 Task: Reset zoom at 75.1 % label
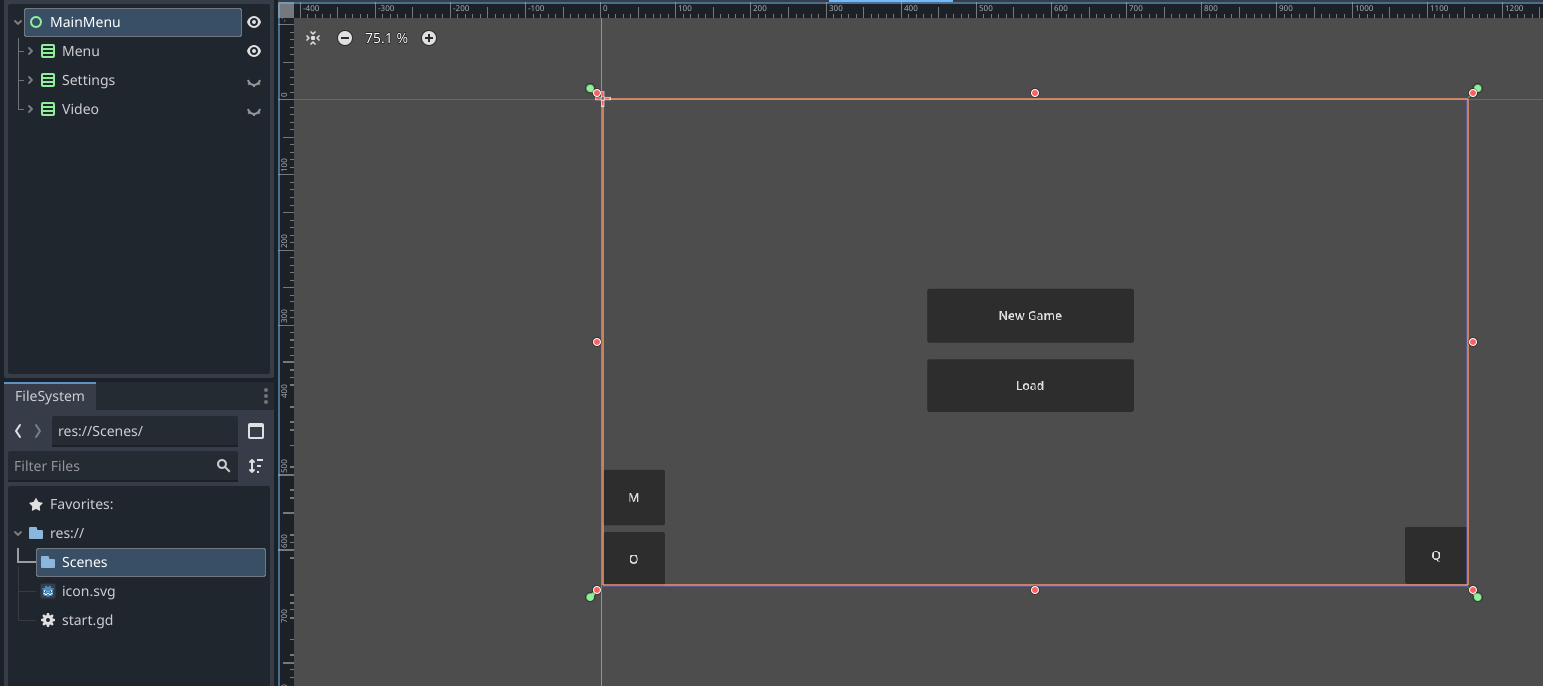(386, 38)
